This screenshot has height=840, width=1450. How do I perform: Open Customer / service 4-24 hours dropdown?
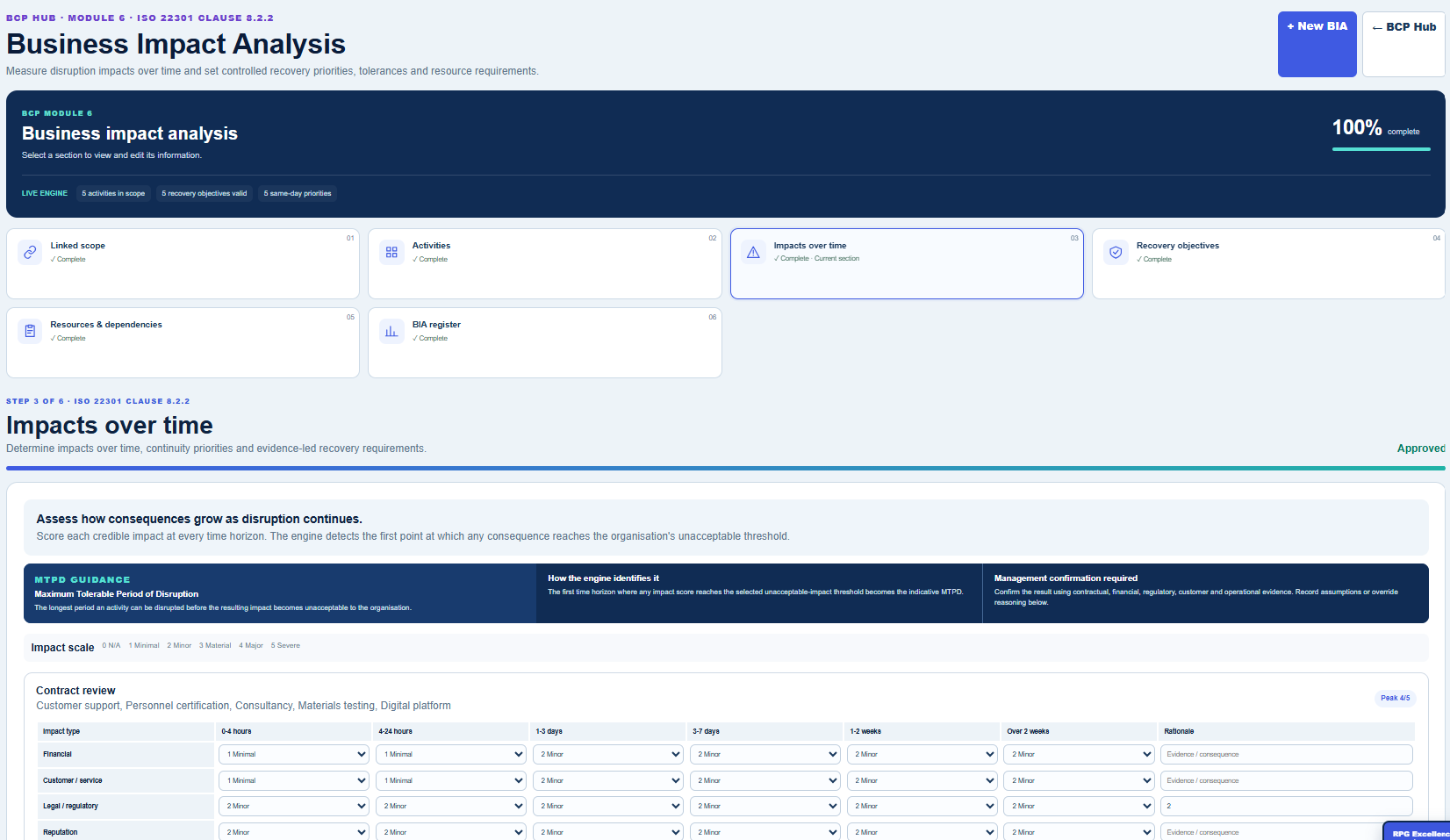point(451,780)
